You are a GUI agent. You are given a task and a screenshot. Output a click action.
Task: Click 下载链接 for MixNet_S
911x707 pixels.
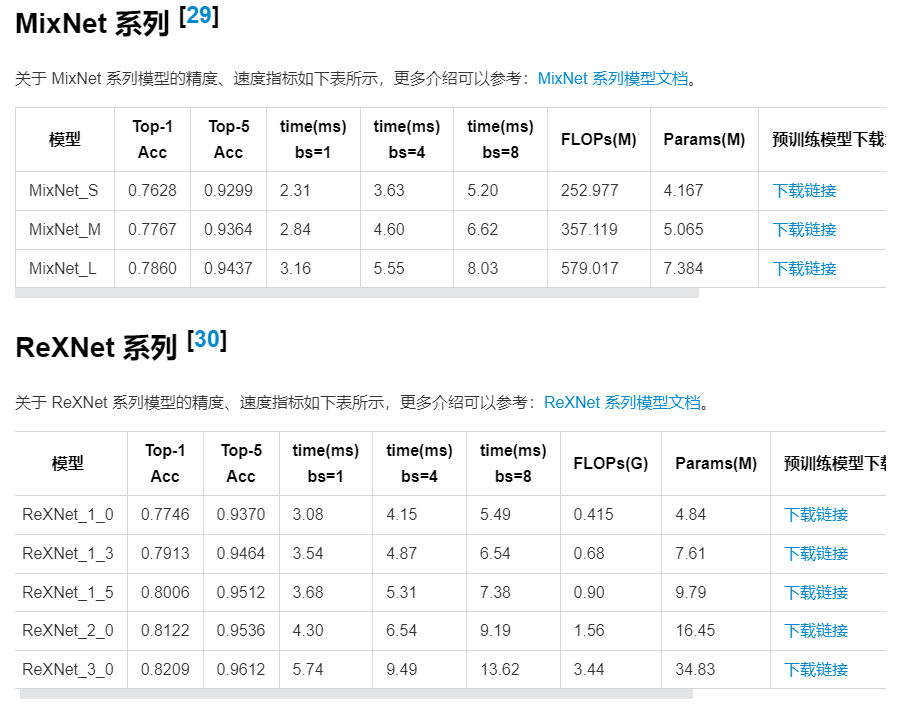click(804, 191)
